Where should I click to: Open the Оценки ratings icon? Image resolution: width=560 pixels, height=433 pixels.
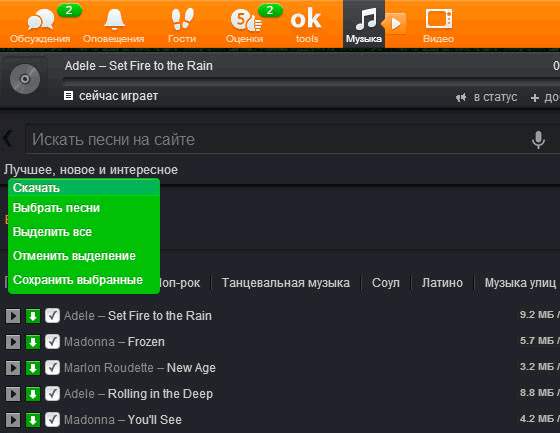coord(245,26)
